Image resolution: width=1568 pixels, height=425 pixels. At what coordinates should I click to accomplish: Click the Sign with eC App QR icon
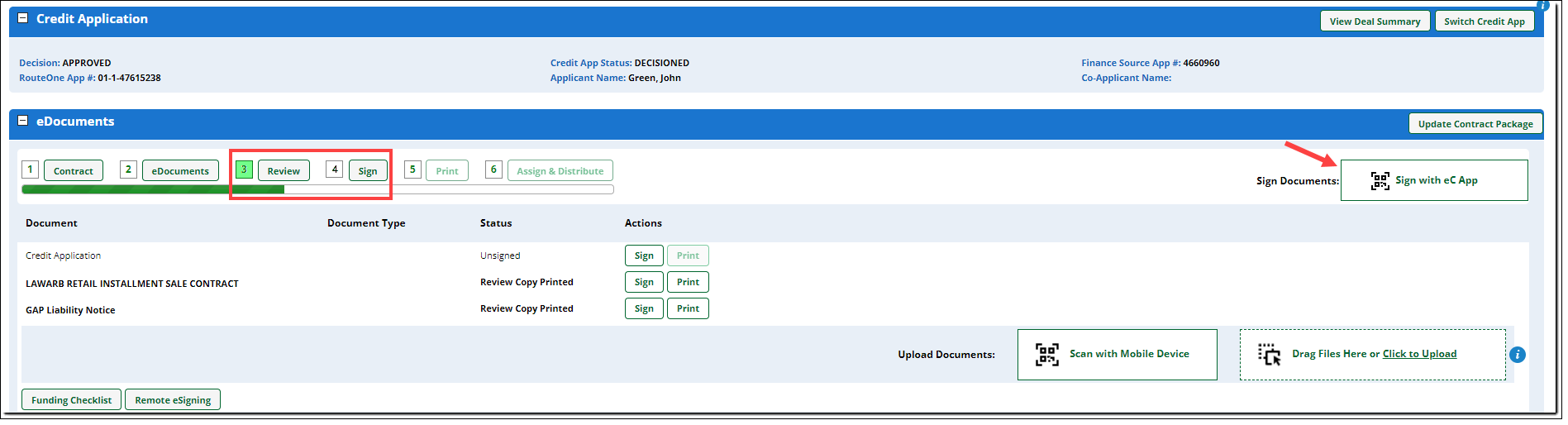[1380, 180]
